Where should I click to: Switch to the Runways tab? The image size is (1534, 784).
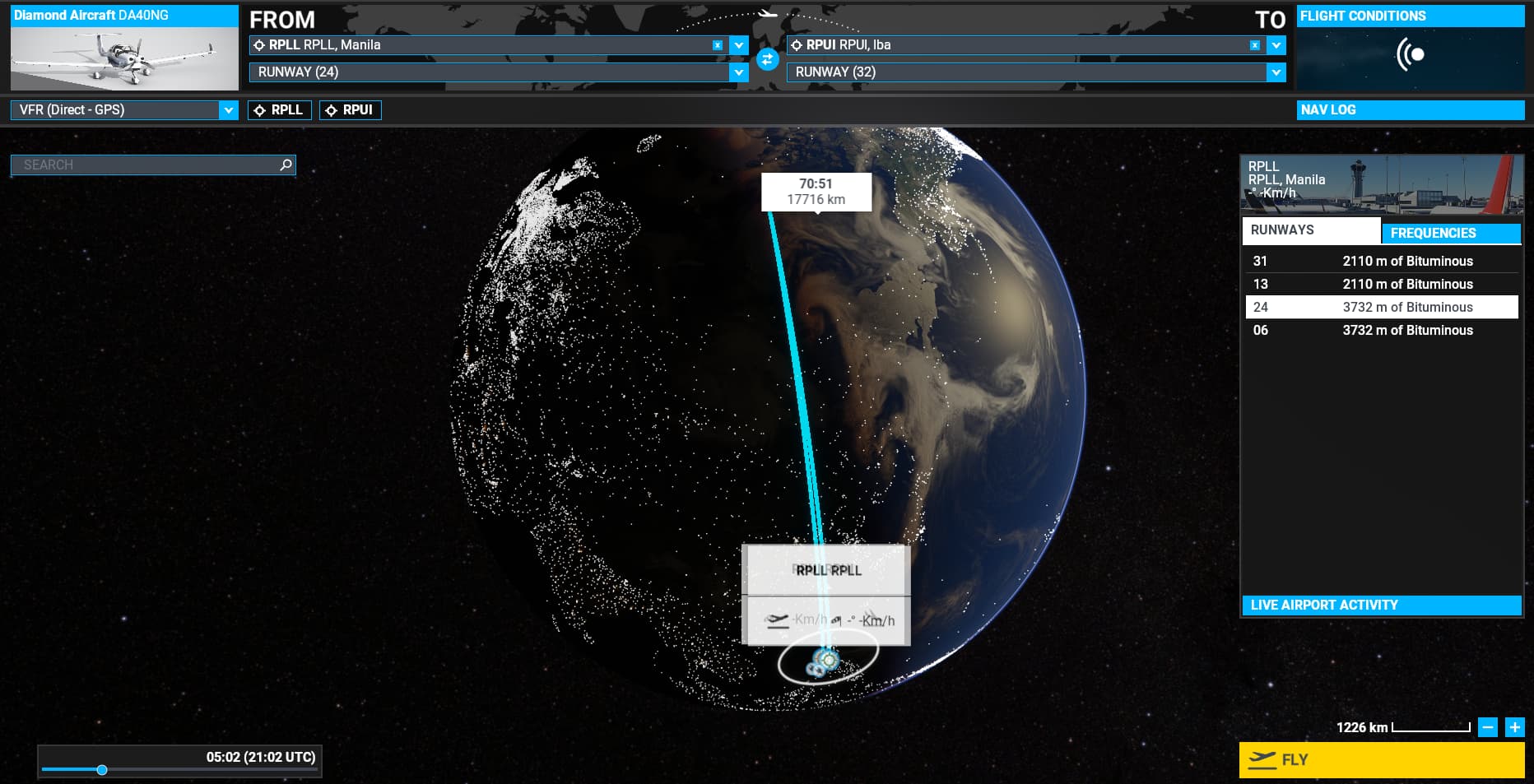(x=1310, y=230)
